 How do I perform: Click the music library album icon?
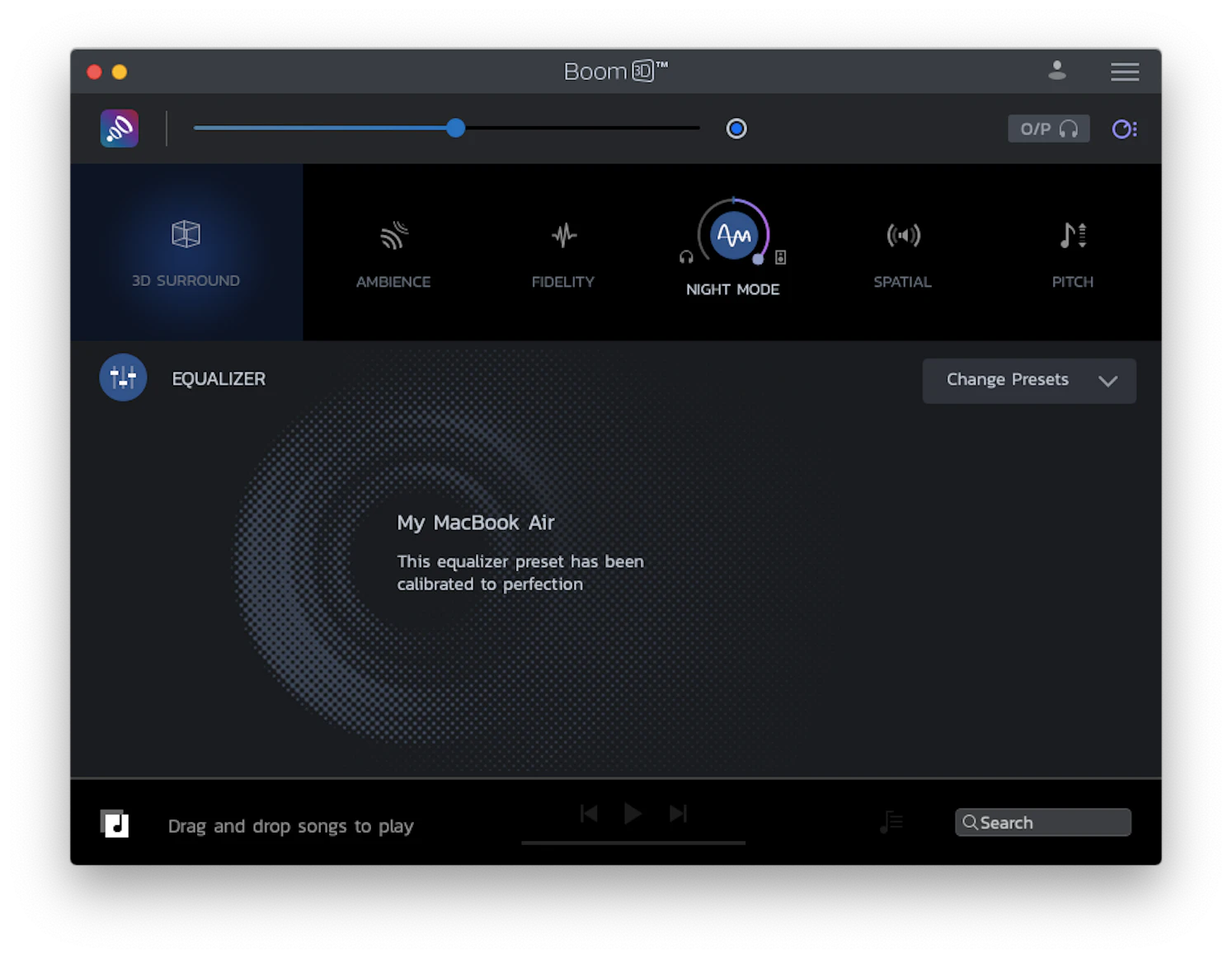[x=115, y=823]
